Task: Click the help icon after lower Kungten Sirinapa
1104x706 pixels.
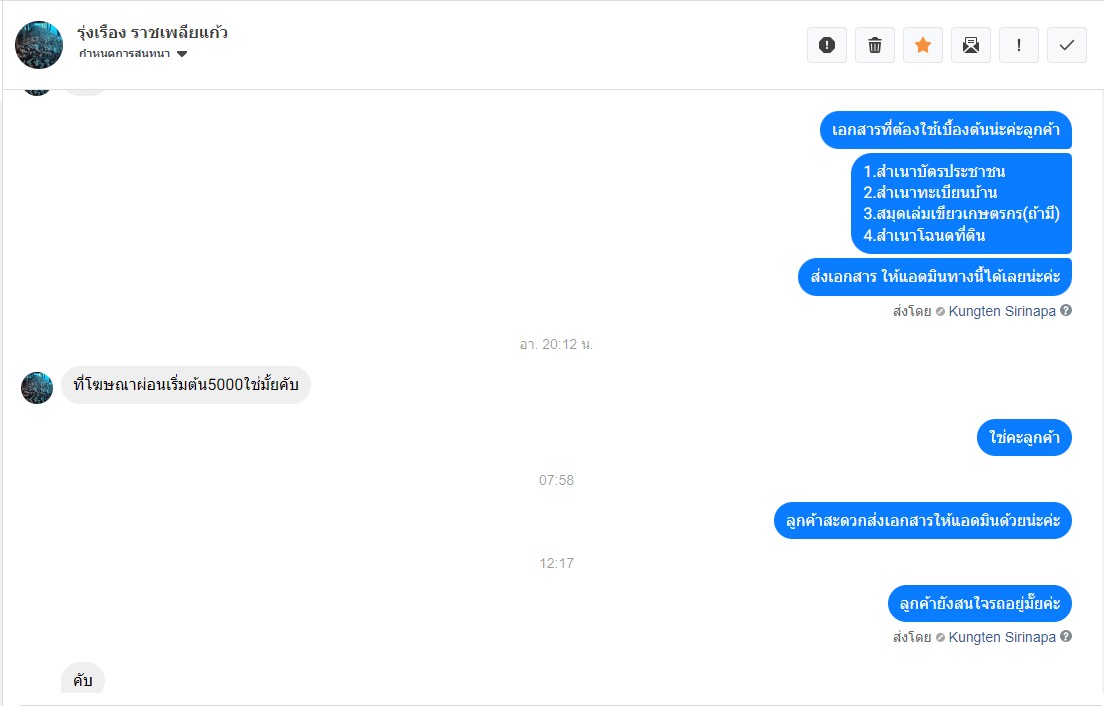Action: click(1066, 636)
